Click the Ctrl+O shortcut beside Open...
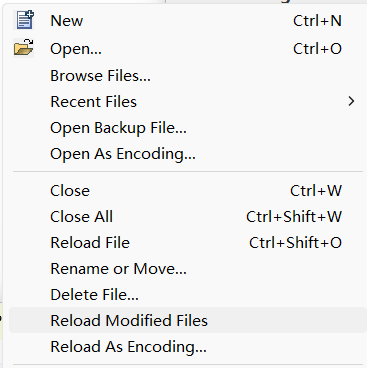Viewport: 367px width, 368px height. tap(317, 49)
